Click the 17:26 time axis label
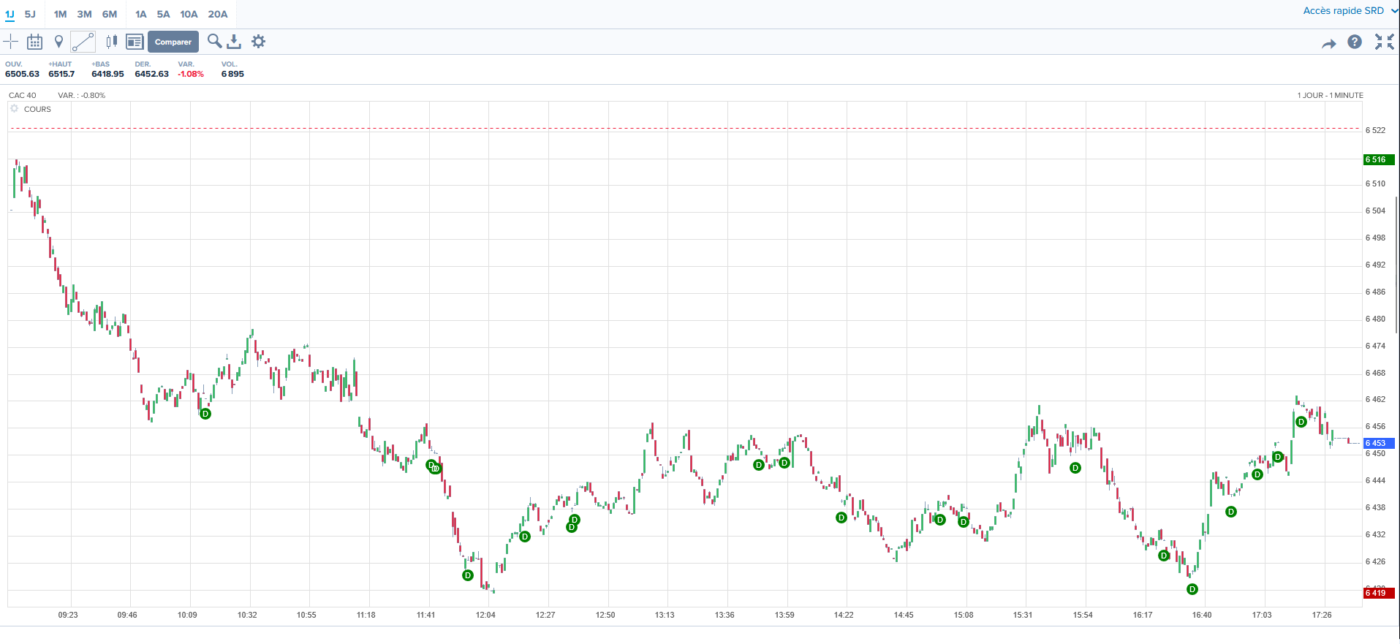Screen dimensions: 1400x644 click(1322, 615)
